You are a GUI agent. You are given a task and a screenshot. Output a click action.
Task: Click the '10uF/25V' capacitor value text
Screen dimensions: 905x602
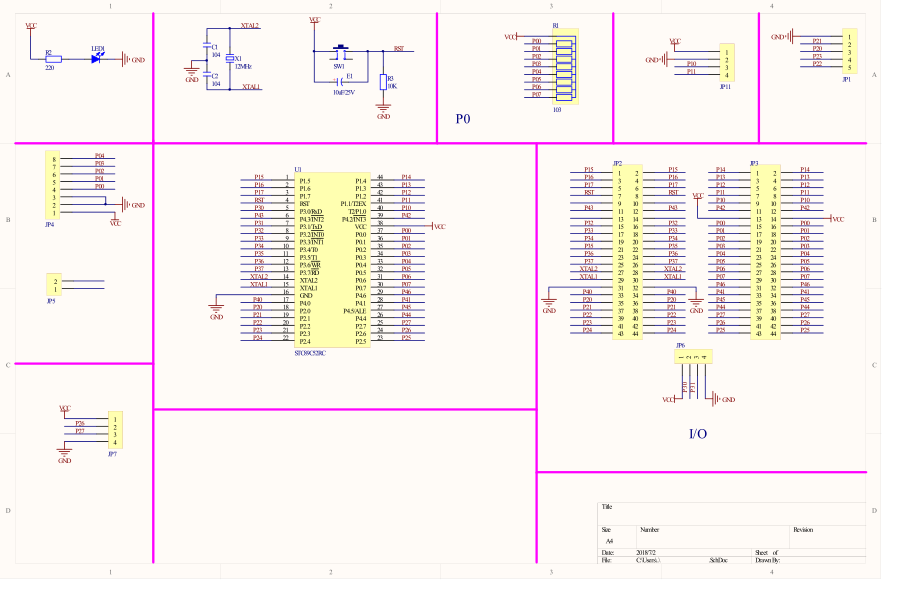pyautogui.click(x=344, y=92)
